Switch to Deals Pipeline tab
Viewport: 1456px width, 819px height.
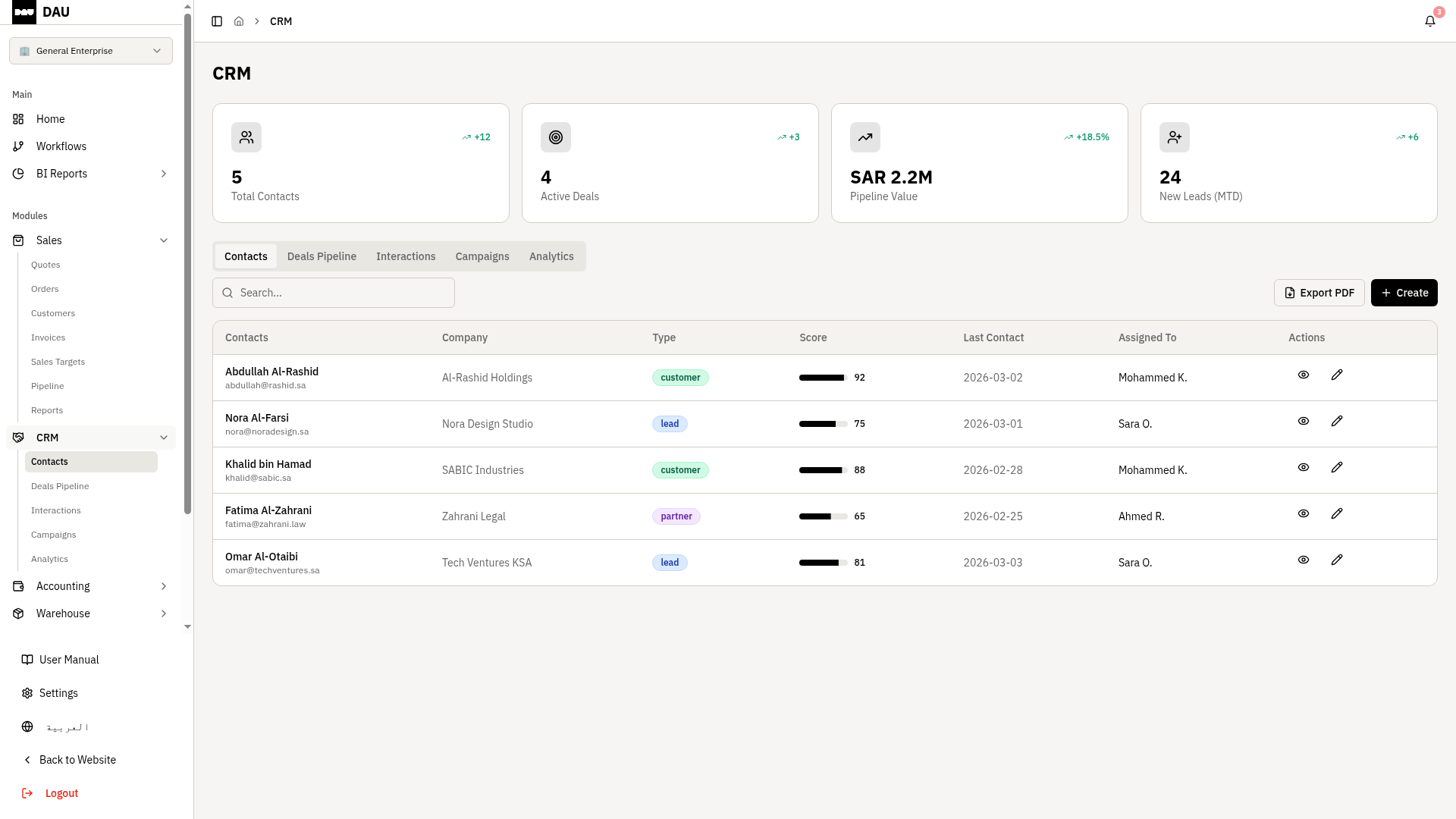[x=322, y=256]
